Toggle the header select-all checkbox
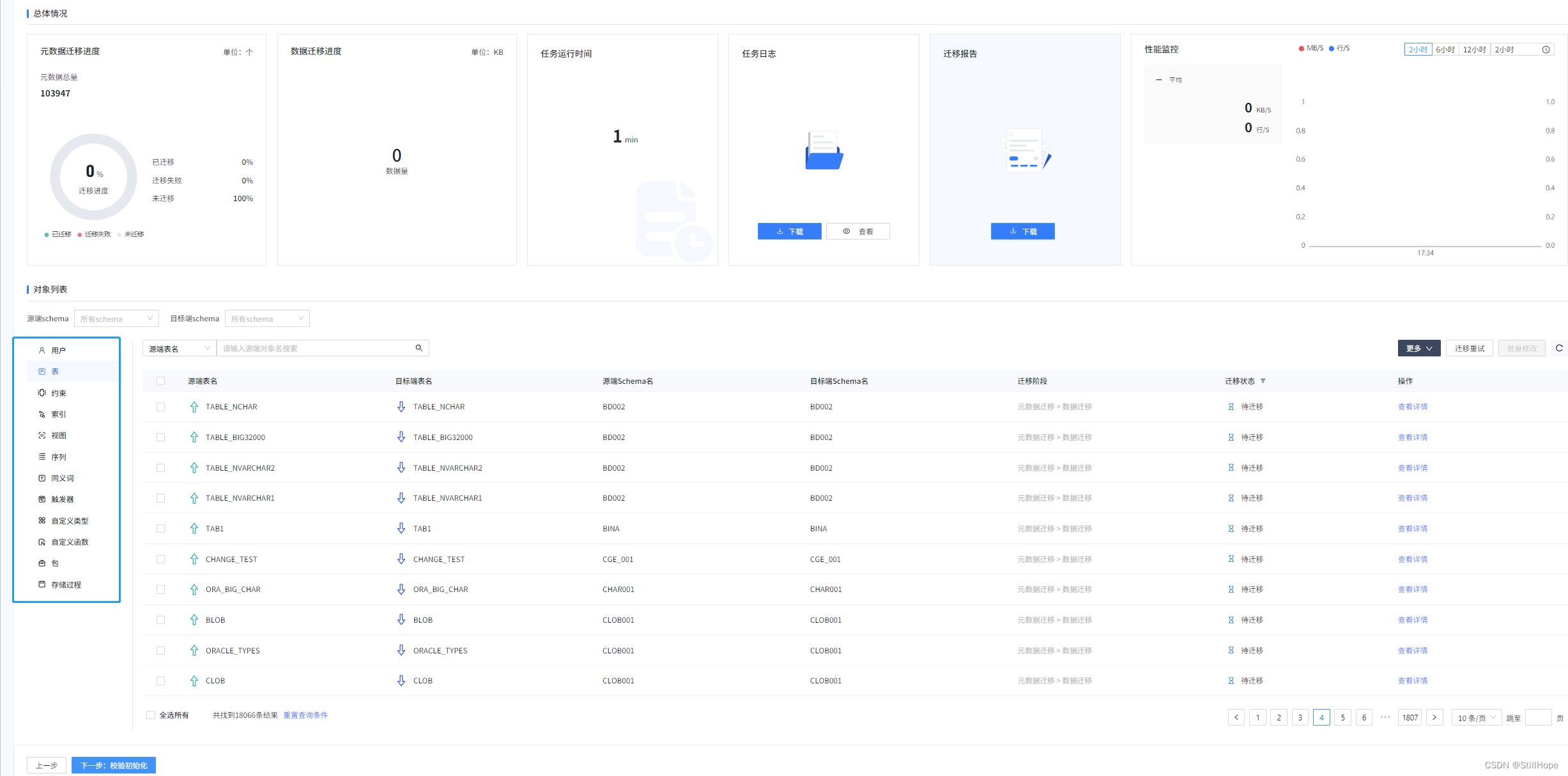The width and height of the screenshot is (1568, 776). point(160,381)
